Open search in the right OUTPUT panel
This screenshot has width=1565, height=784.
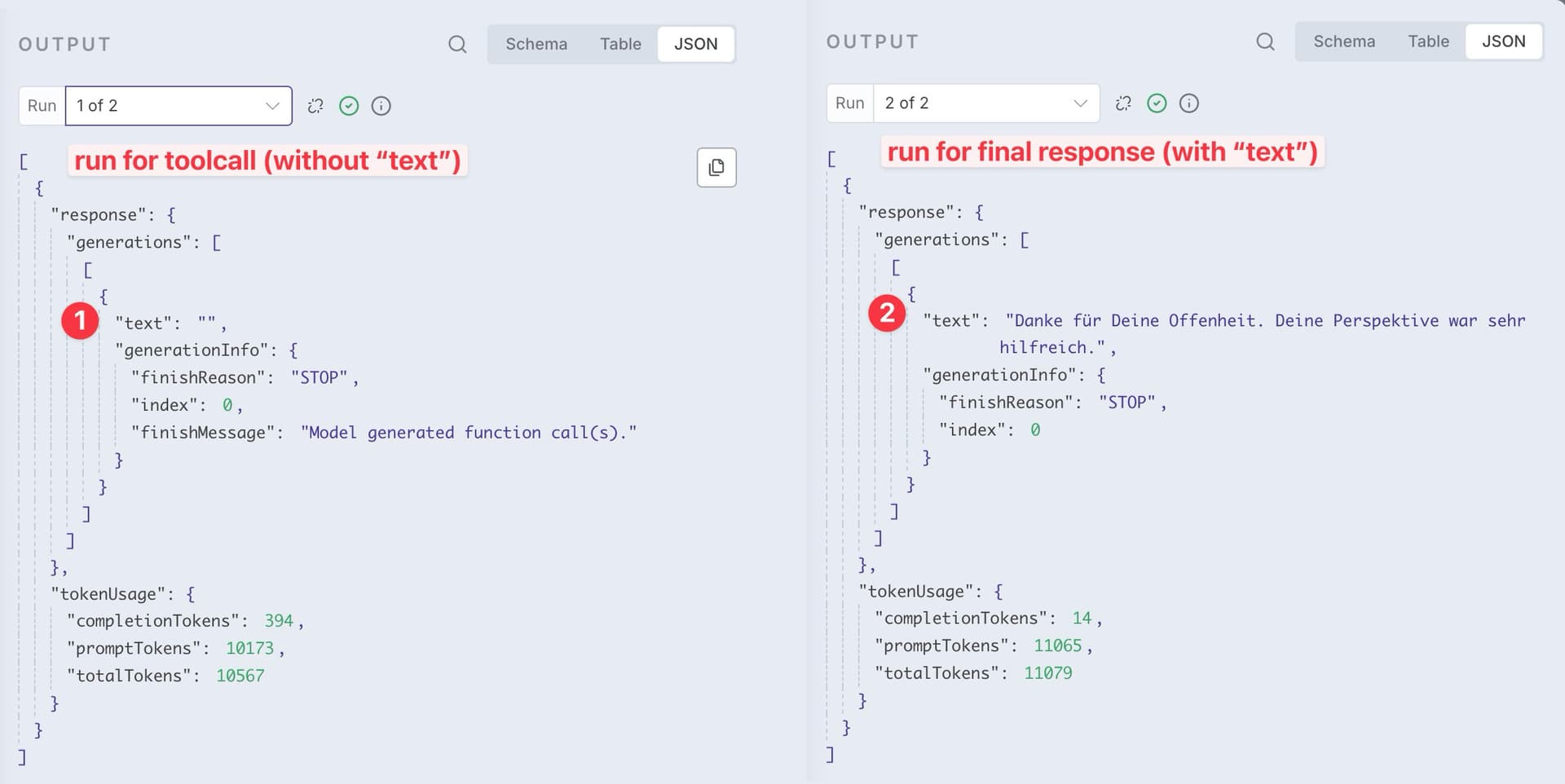pos(1265,41)
